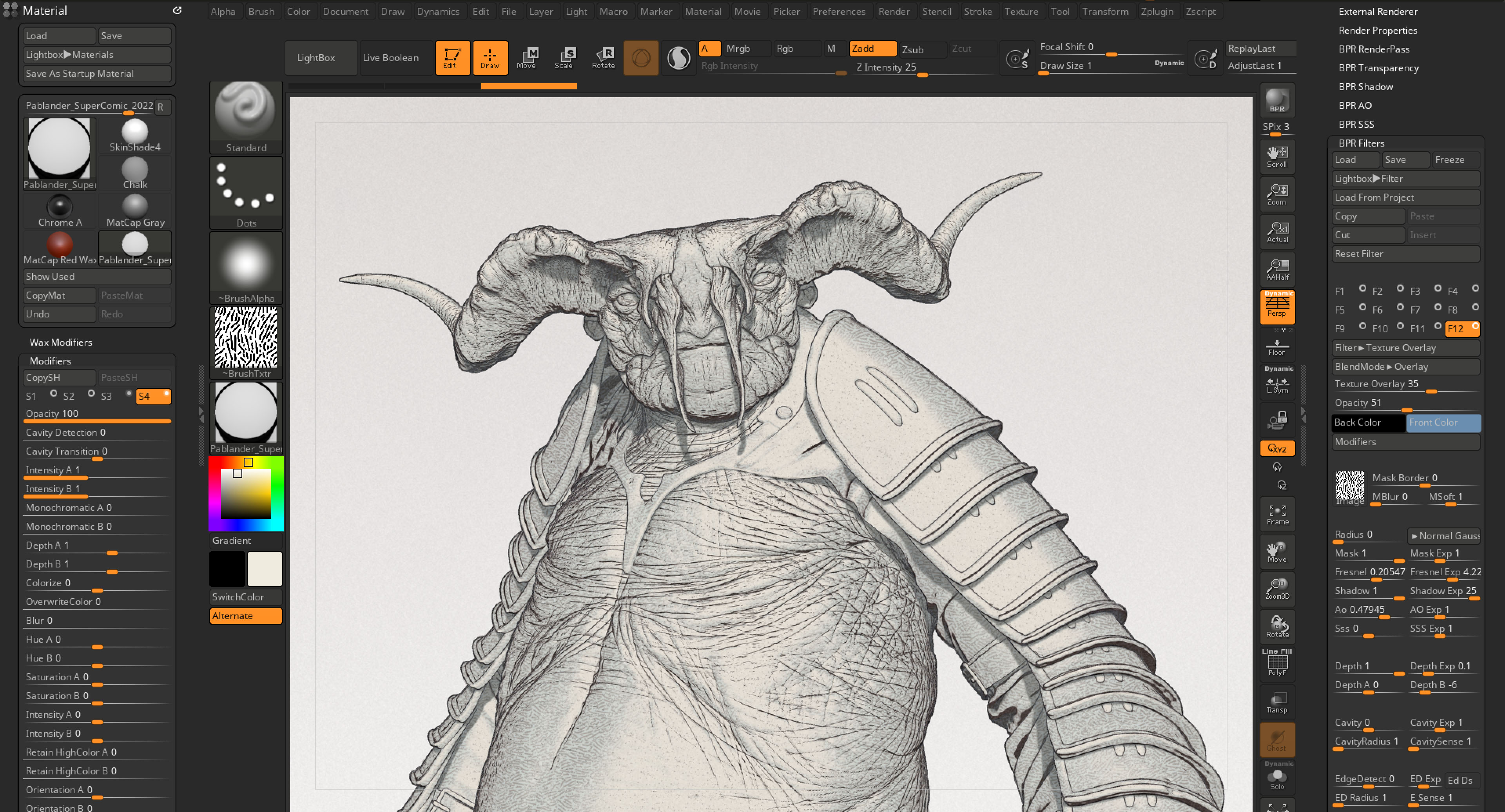
Task: Click the Front Color swatch
Action: [x=1443, y=422]
